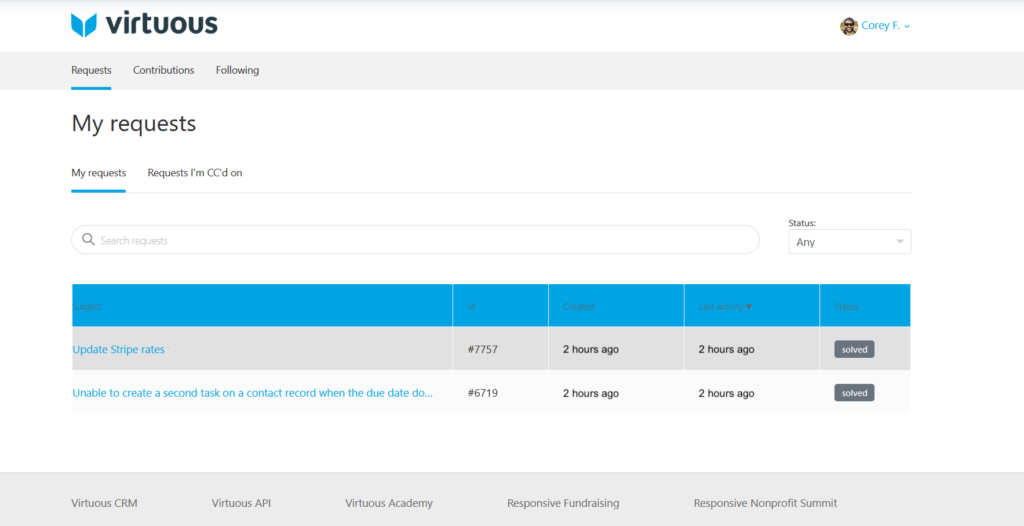Image resolution: width=1024 pixels, height=526 pixels.
Task: Open Responsive Nonprofit Summit link
Action: coord(765,503)
